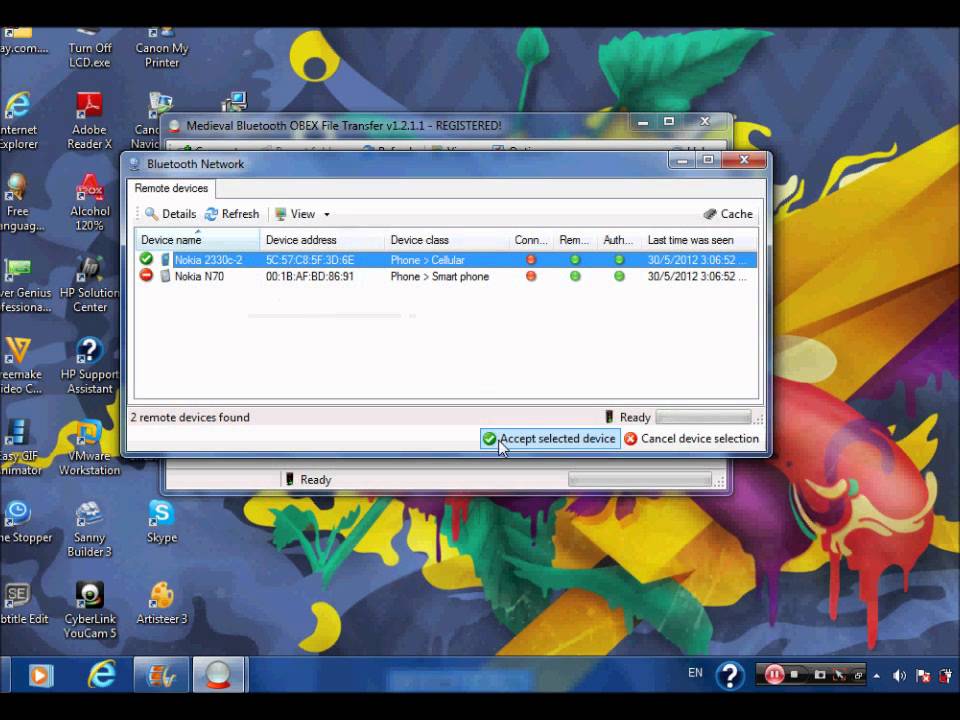The image size is (960, 720).
Task: Show hidden tray icons arrow
Action: coord(877,676)
